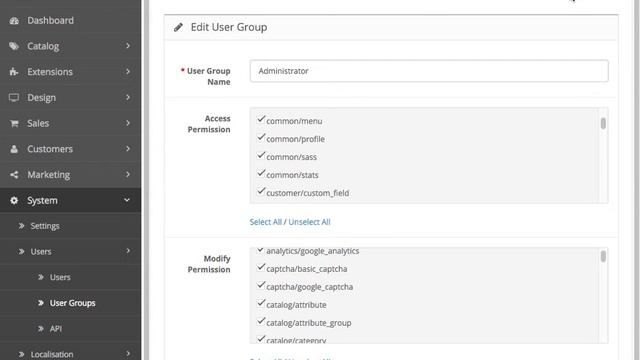Expand the Catalog menu chevron
The width and height of the screenshot is (640, 360).
point(128,46)
